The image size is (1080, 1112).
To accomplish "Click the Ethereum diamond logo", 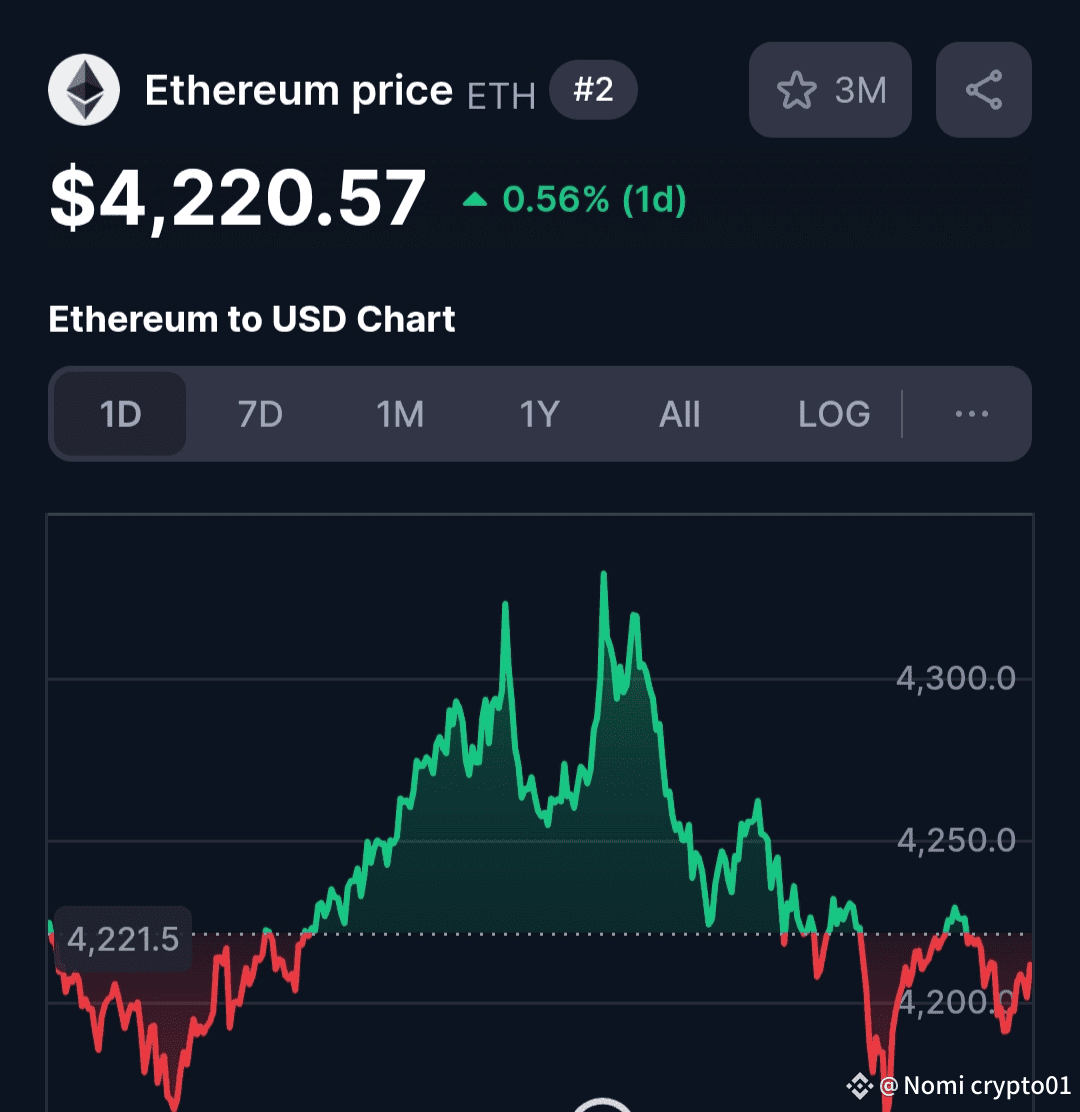I will point(84,90).
